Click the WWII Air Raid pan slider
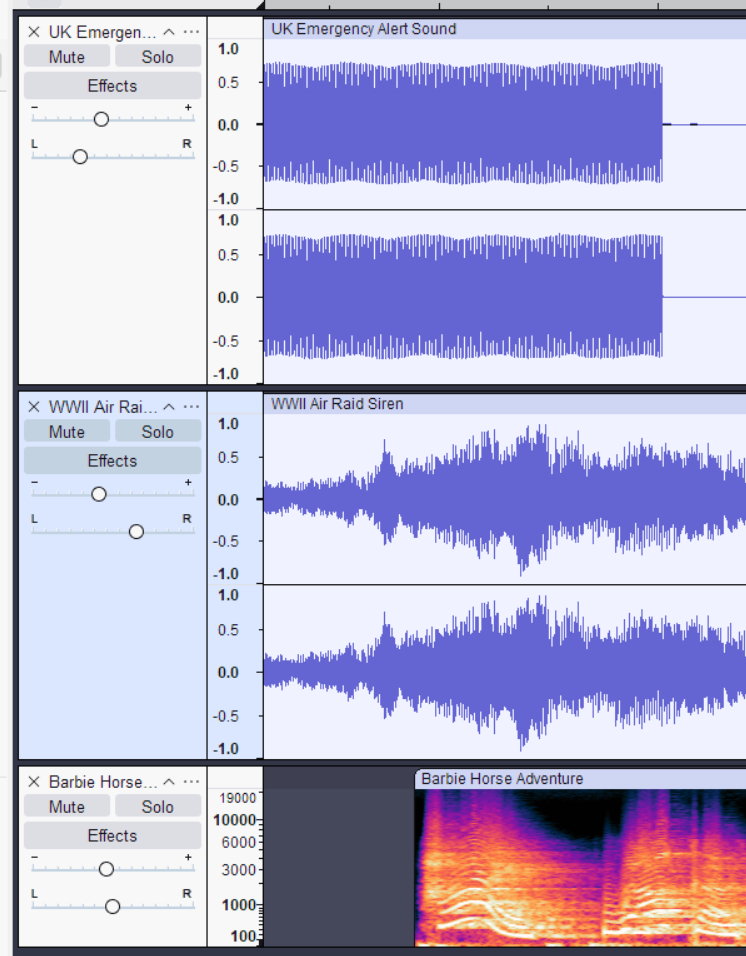Image resolution: width=746 pixels, height=956 pixels. coord(136,531)
